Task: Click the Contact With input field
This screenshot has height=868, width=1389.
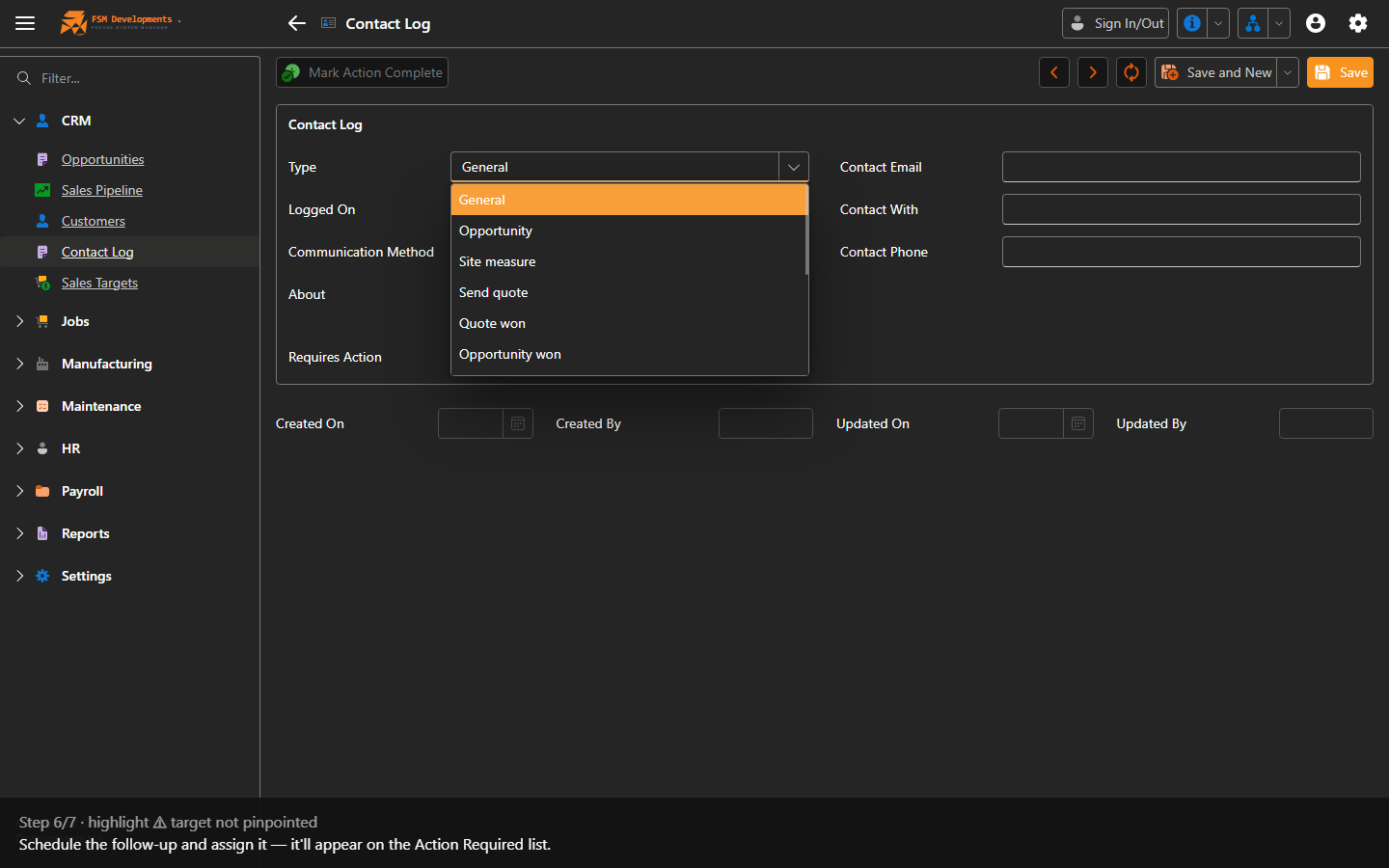Action: (x=1182, y=209)
